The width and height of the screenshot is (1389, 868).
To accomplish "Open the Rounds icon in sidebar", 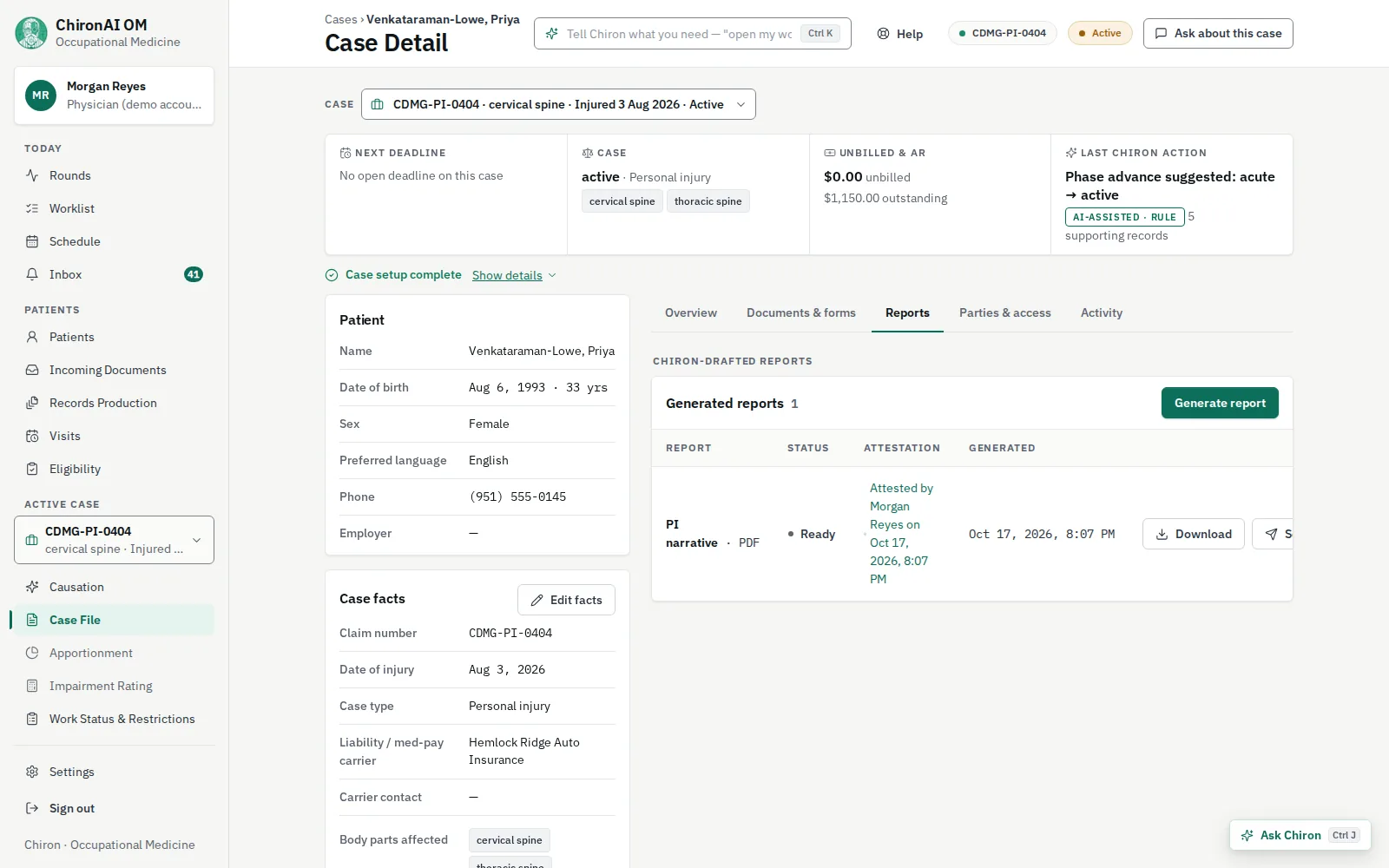I will [32, 175].
